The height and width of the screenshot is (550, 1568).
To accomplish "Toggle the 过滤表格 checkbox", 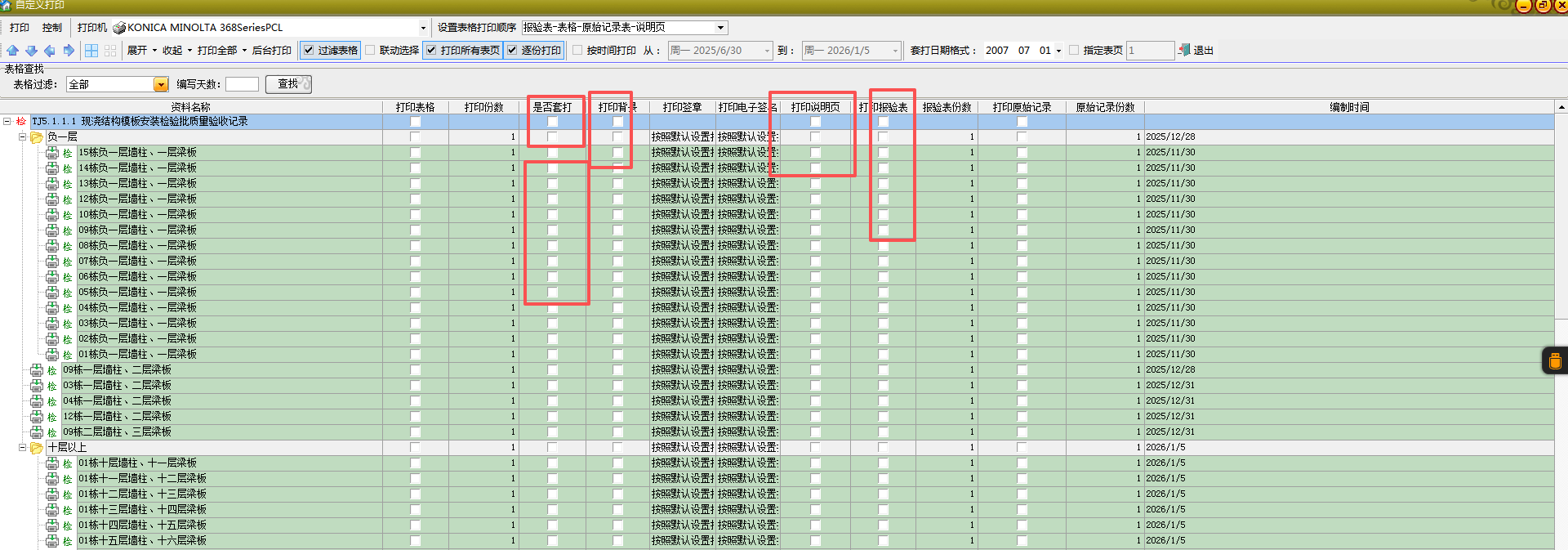I will tap(309, 51).
